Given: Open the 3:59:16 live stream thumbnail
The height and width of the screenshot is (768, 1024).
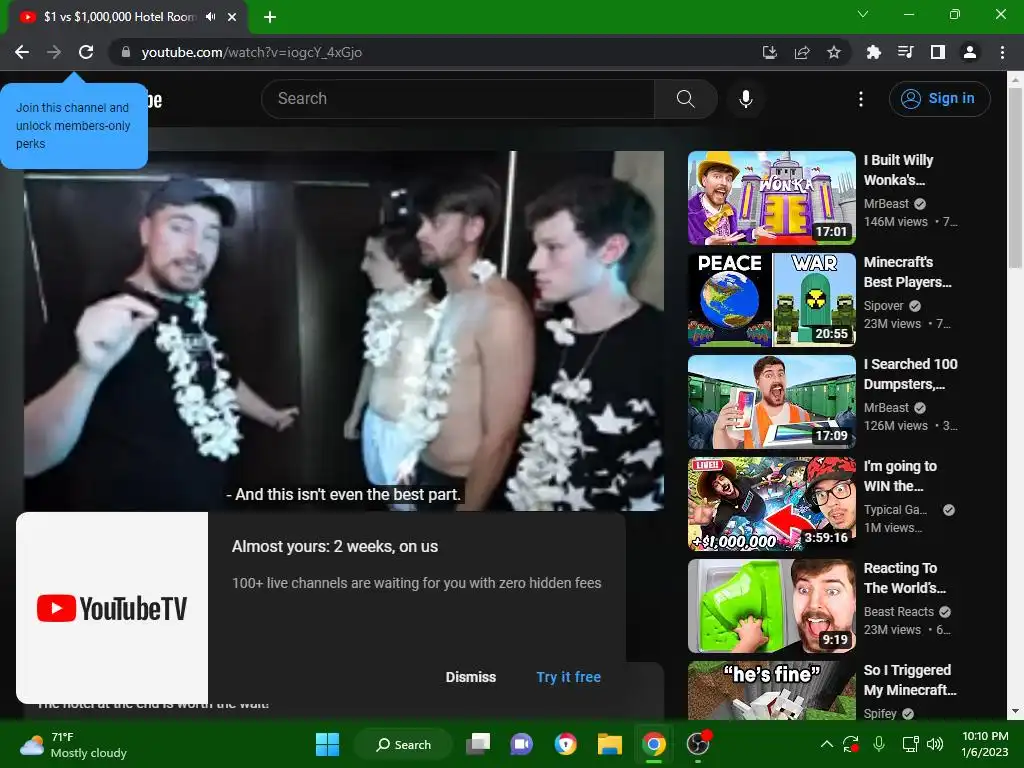Looking at the screenshot, I should [771, 504].
